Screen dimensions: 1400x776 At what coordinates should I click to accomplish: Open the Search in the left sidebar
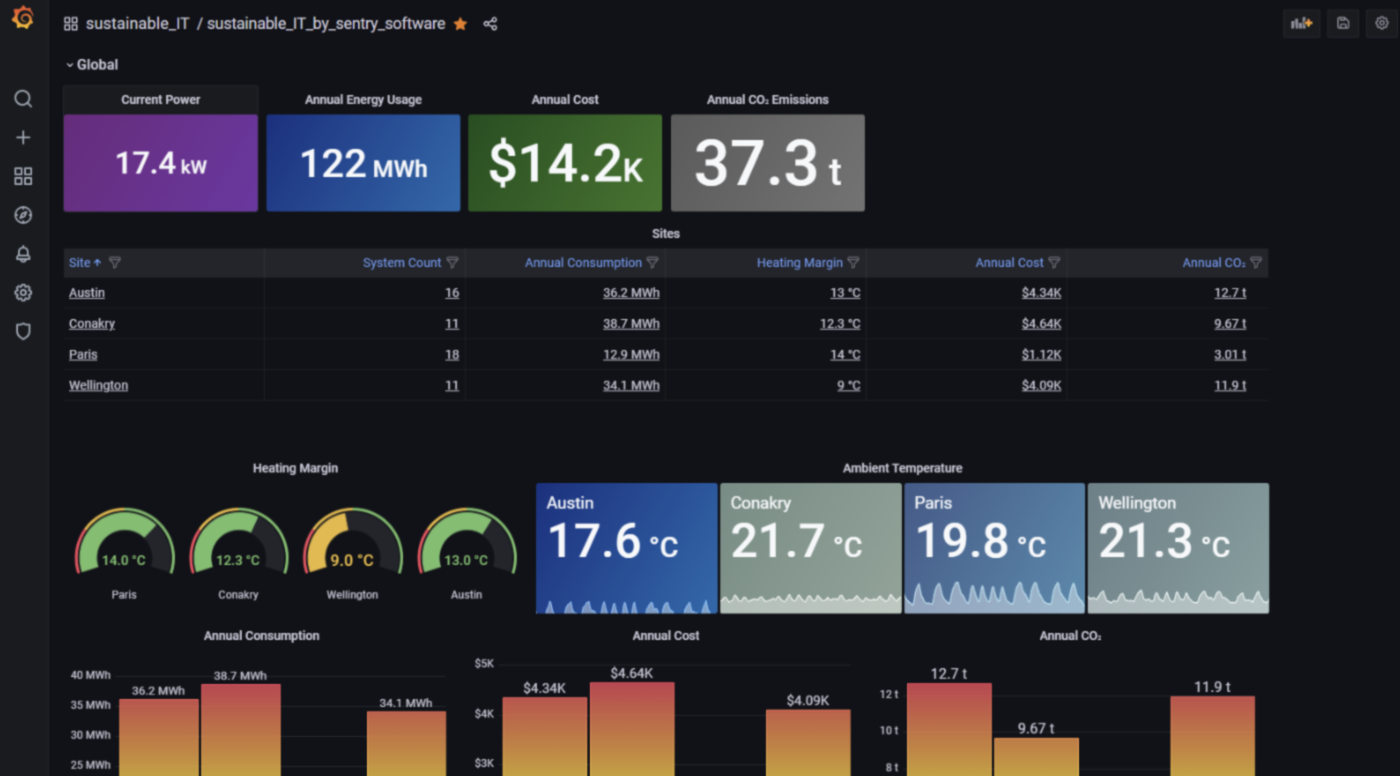pos(23,98)
